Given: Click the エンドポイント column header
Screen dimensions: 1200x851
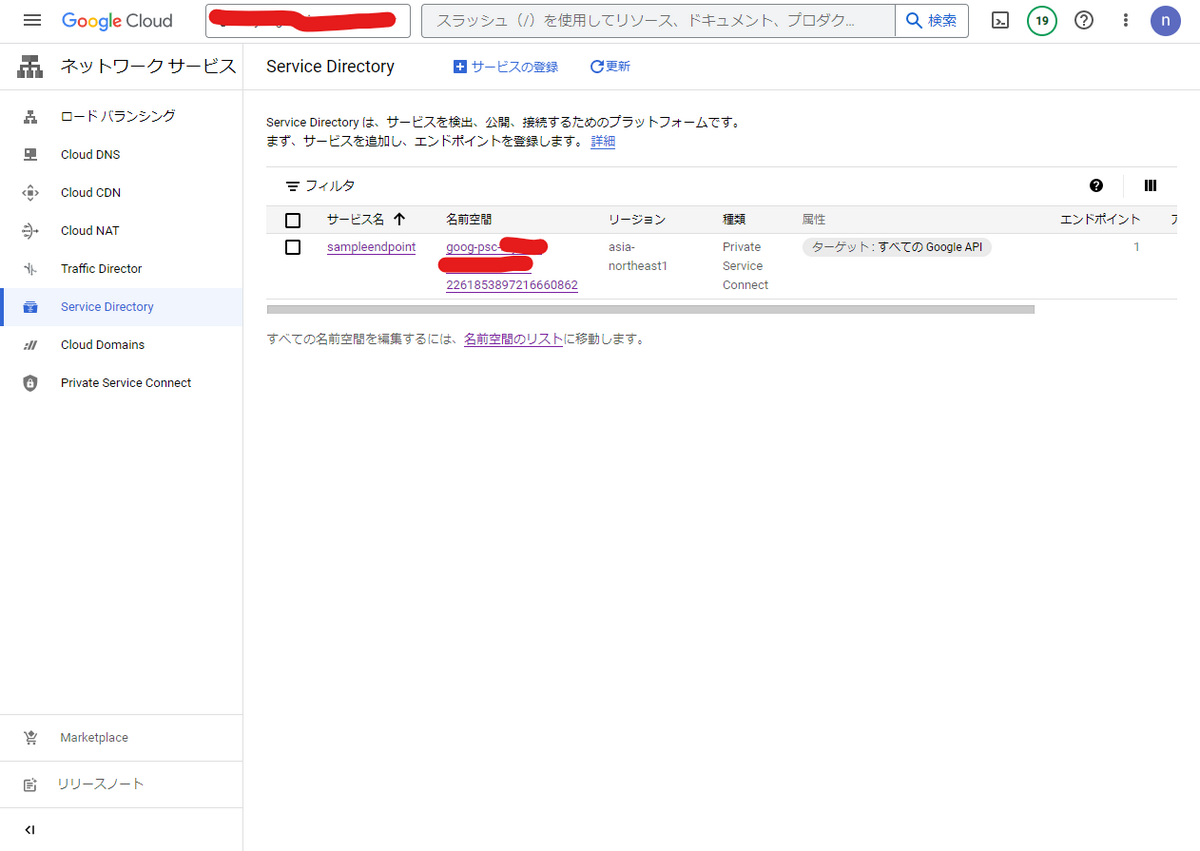Looking at the screenshot, I should coord(1100,220).
